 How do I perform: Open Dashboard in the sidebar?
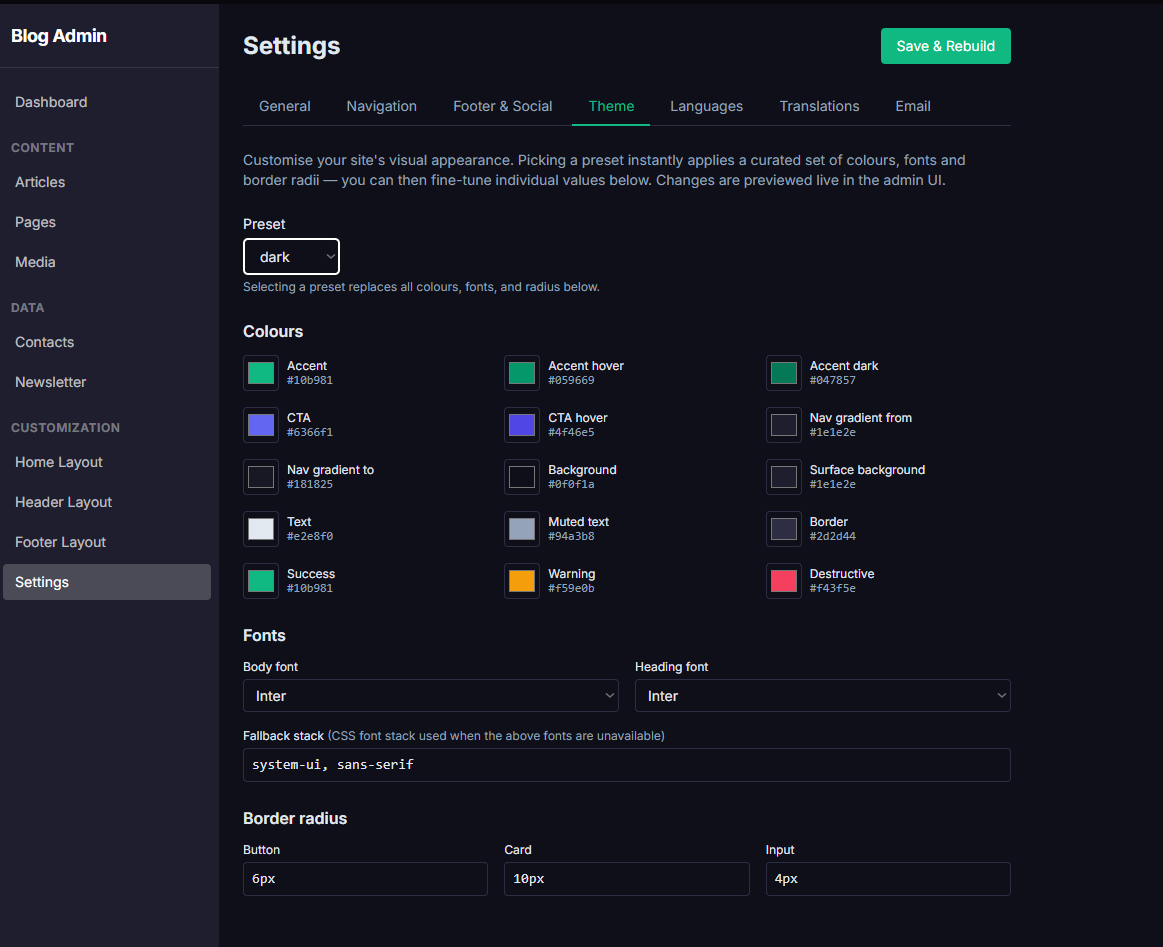click(x=107, y=102)
